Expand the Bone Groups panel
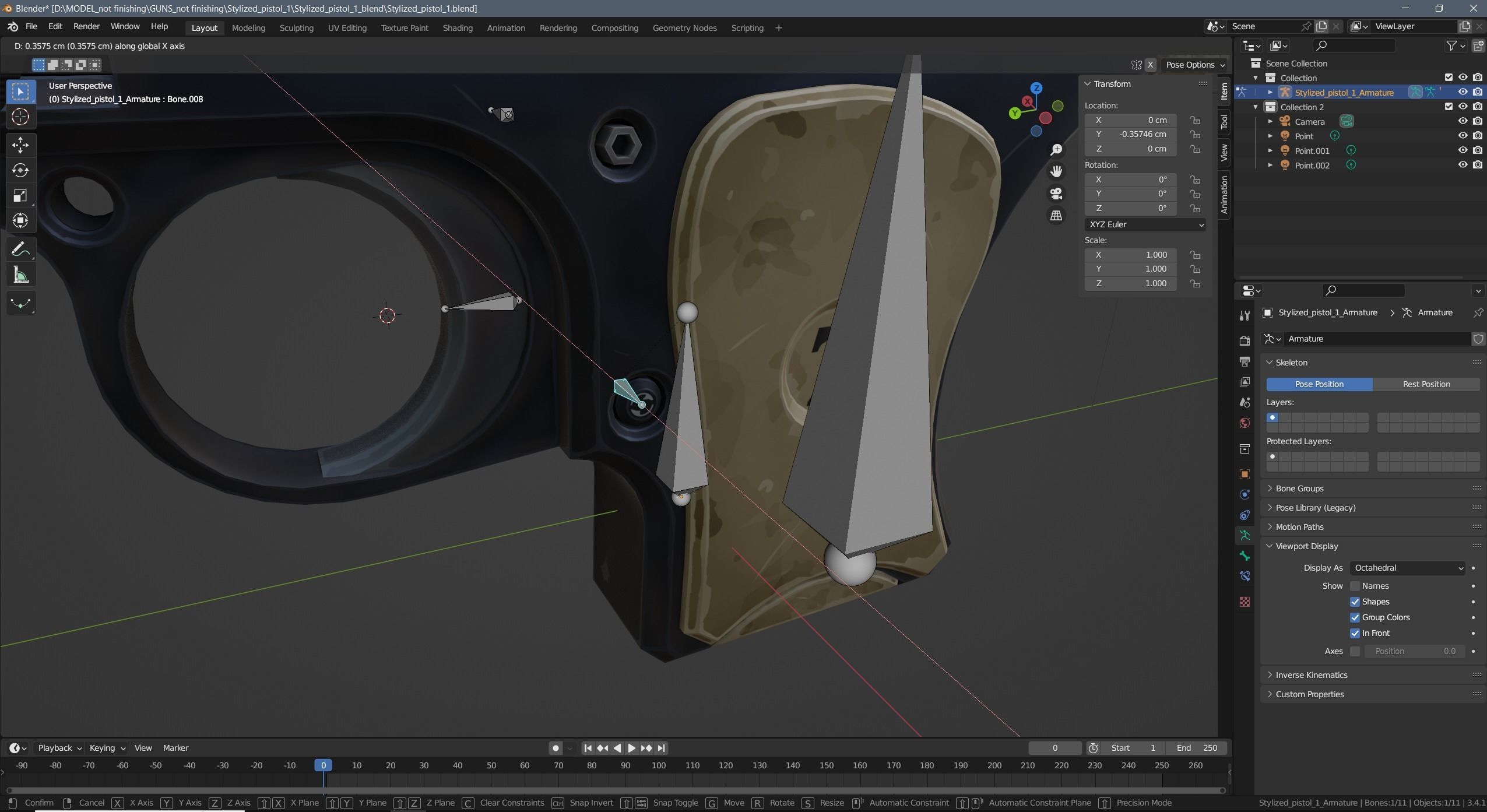The width and height of the screenshot is (1487, 812). [x=1299, y=488]
